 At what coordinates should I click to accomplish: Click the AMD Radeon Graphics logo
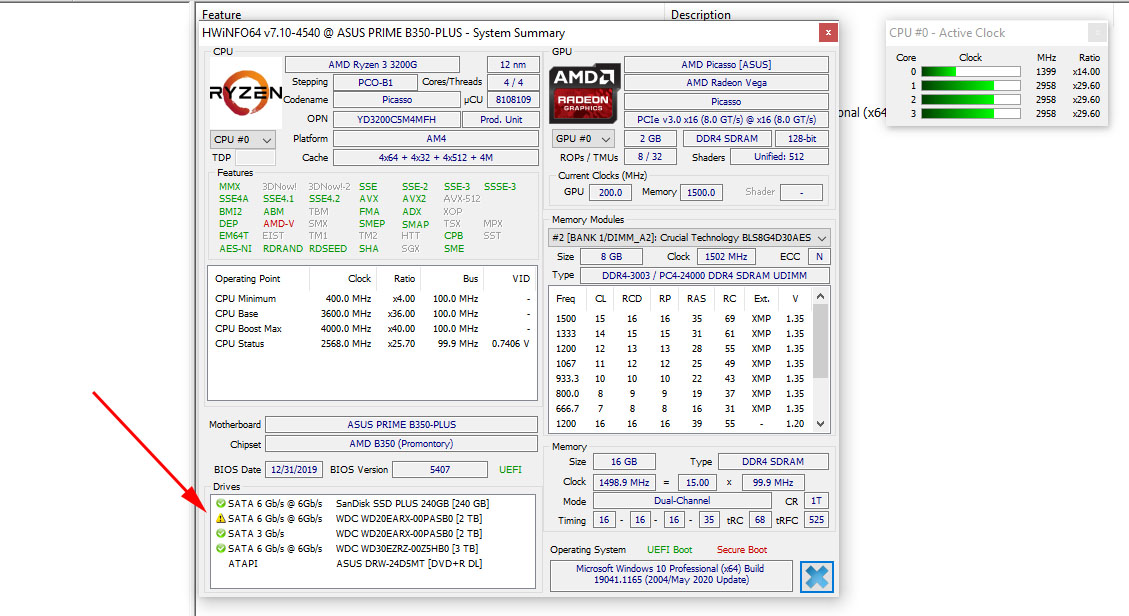(x=584, y=94)
